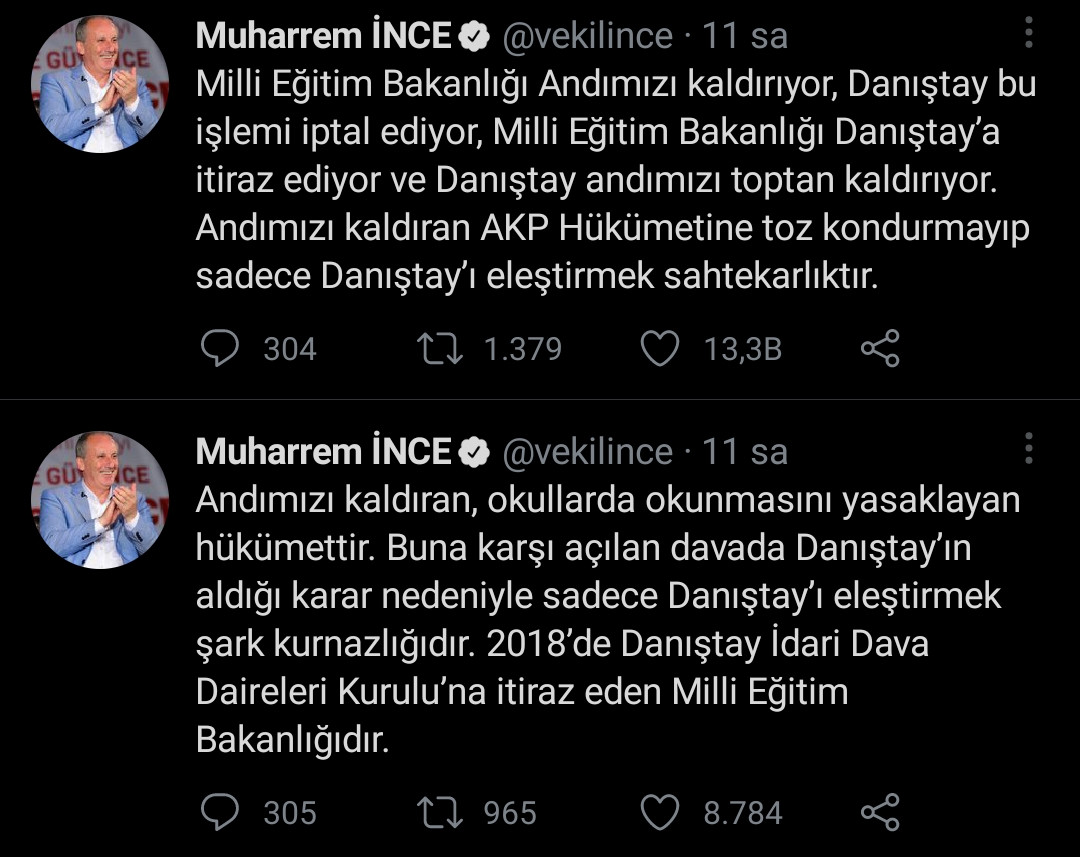
Task: Open Muharrem İNCE name on first tweet
Action: click(324, 36)
